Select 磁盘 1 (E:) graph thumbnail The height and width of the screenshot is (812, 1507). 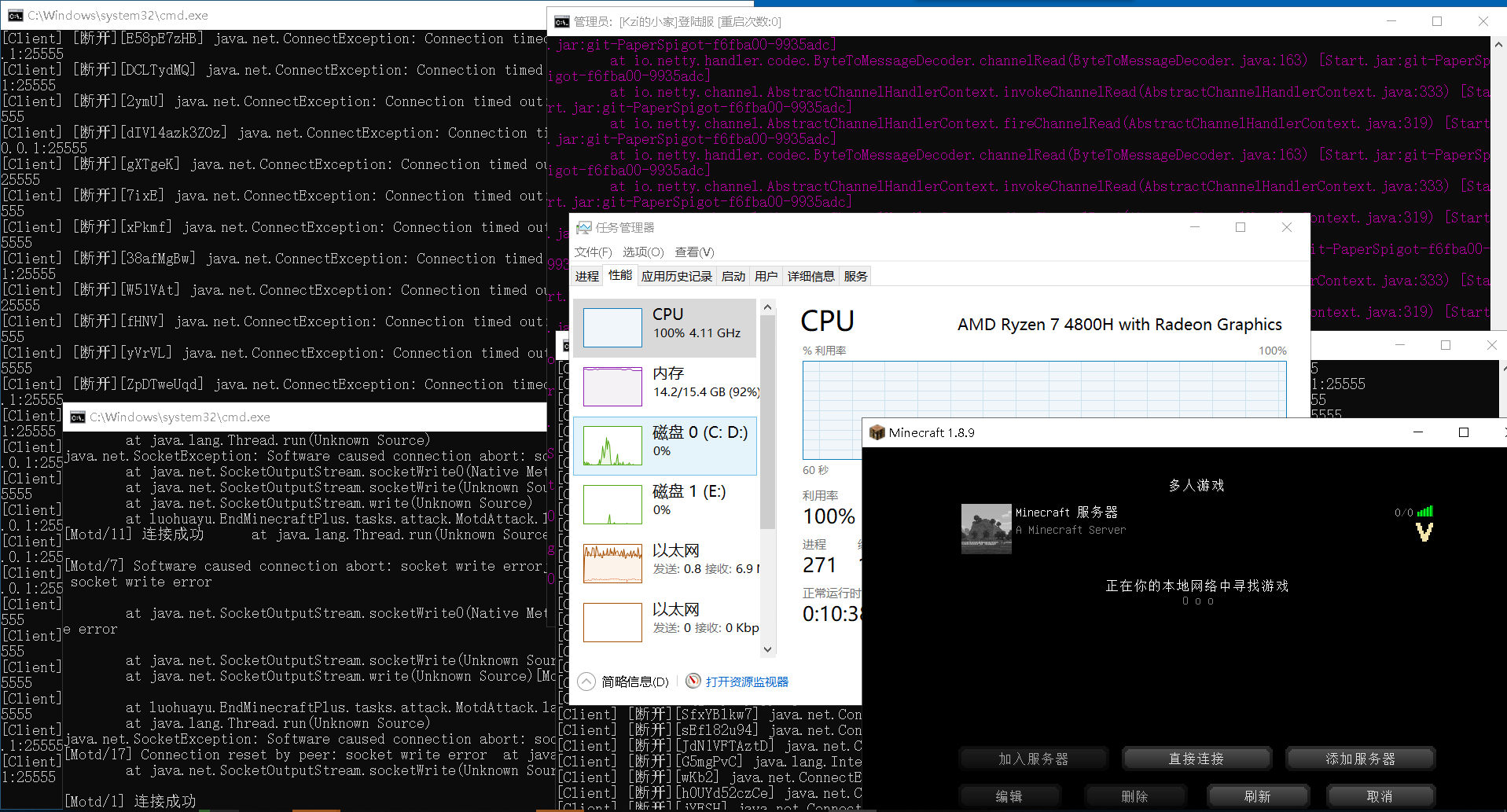click(x=612, y=505)
